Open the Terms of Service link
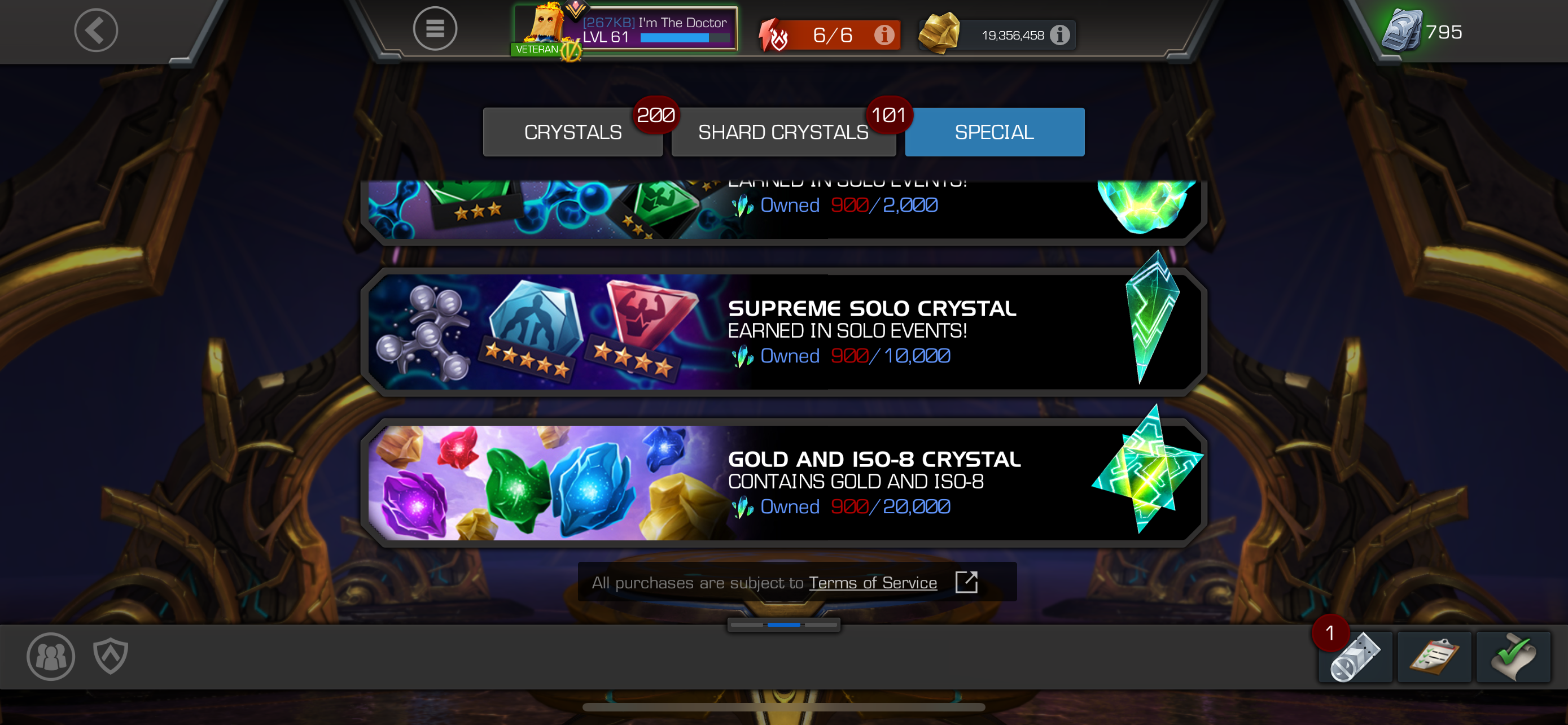Viewport: 1568px width, 725px height. coord(872,583)
